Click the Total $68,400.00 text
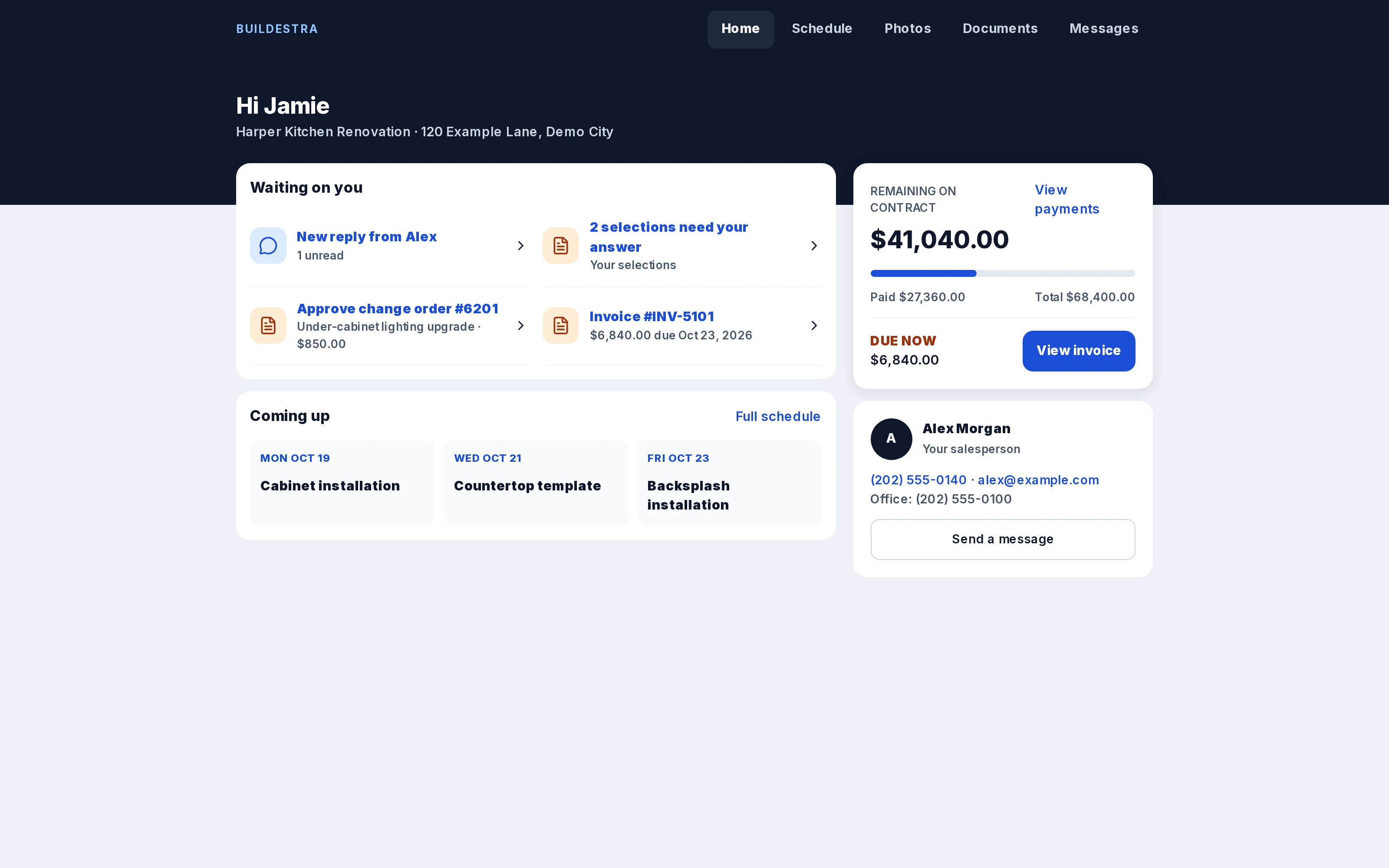This screenshot has width=1389, height=868. coord(1084,297)
